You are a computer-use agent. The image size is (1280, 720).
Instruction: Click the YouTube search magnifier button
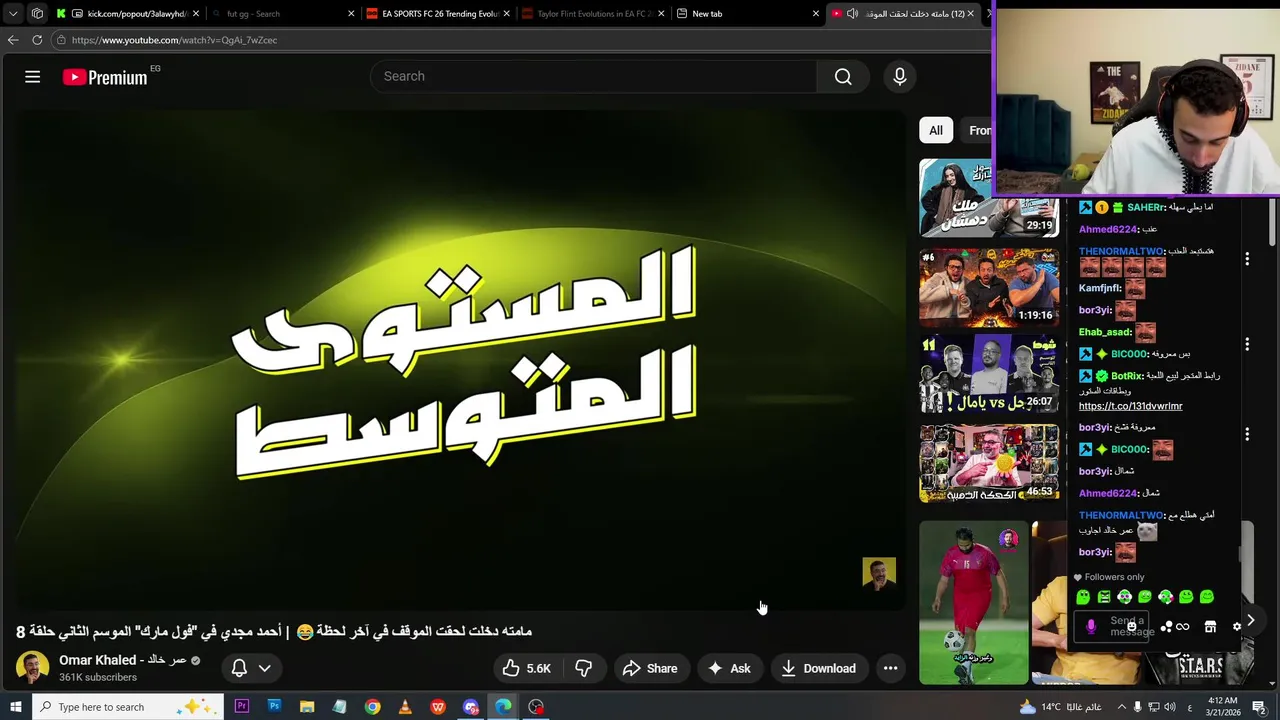coord(843,77)
